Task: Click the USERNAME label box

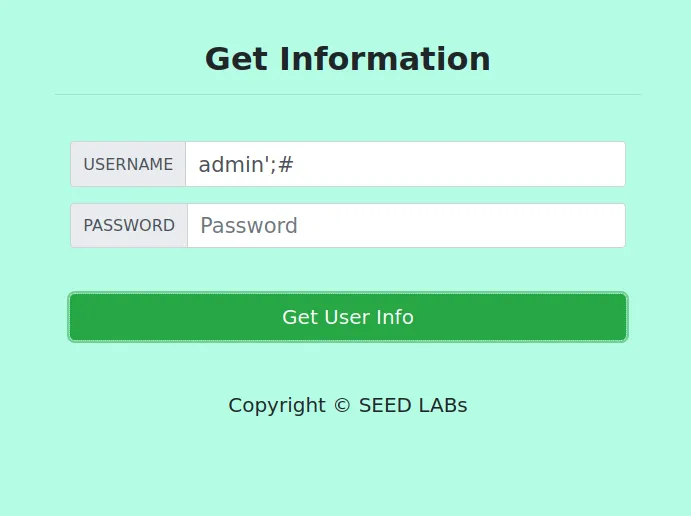Action: coord(128,164)
